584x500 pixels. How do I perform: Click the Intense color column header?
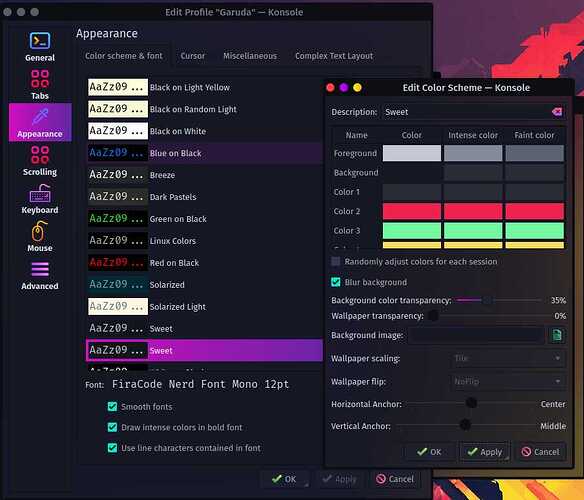click(x=473, y=135)
